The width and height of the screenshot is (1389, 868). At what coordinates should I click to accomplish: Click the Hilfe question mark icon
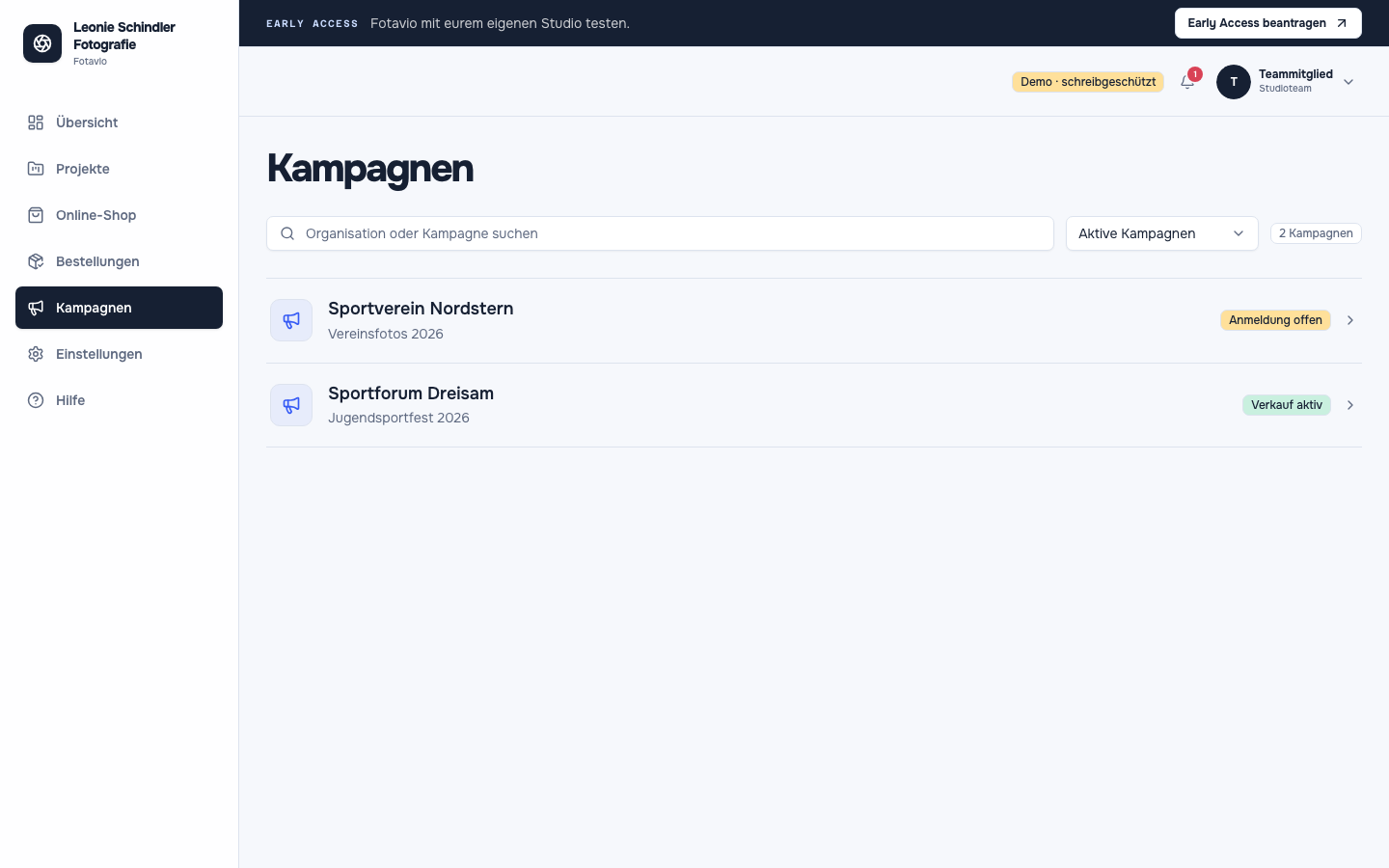[x=36, y=400]
